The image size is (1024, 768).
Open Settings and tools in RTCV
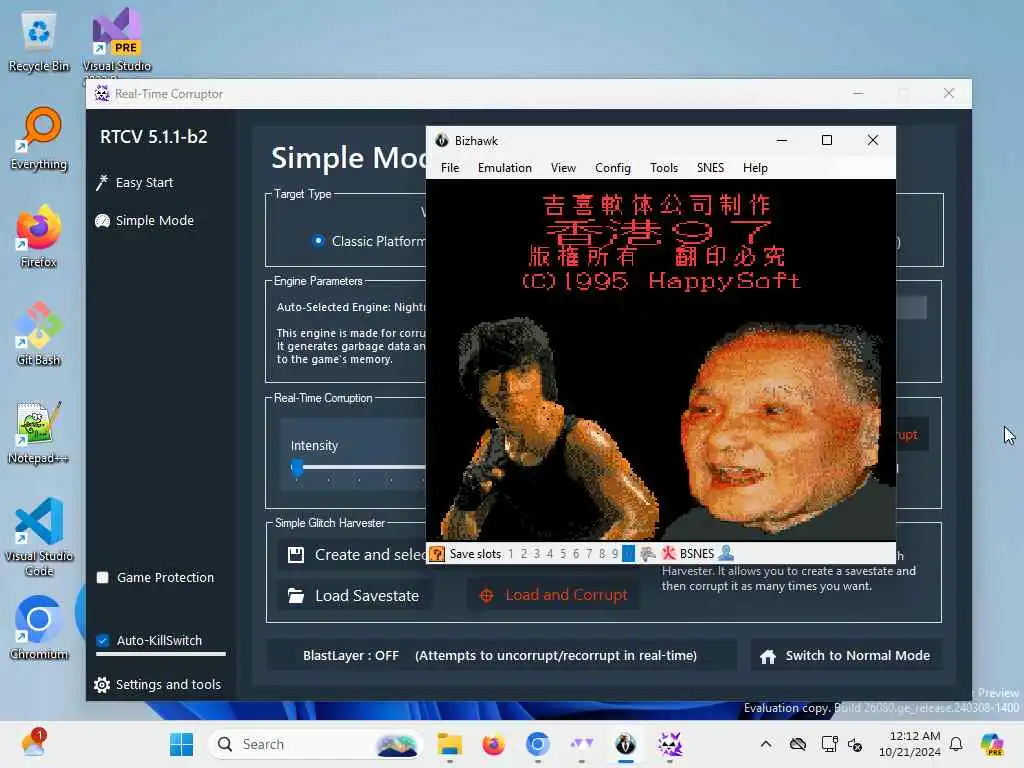(157, 684)
